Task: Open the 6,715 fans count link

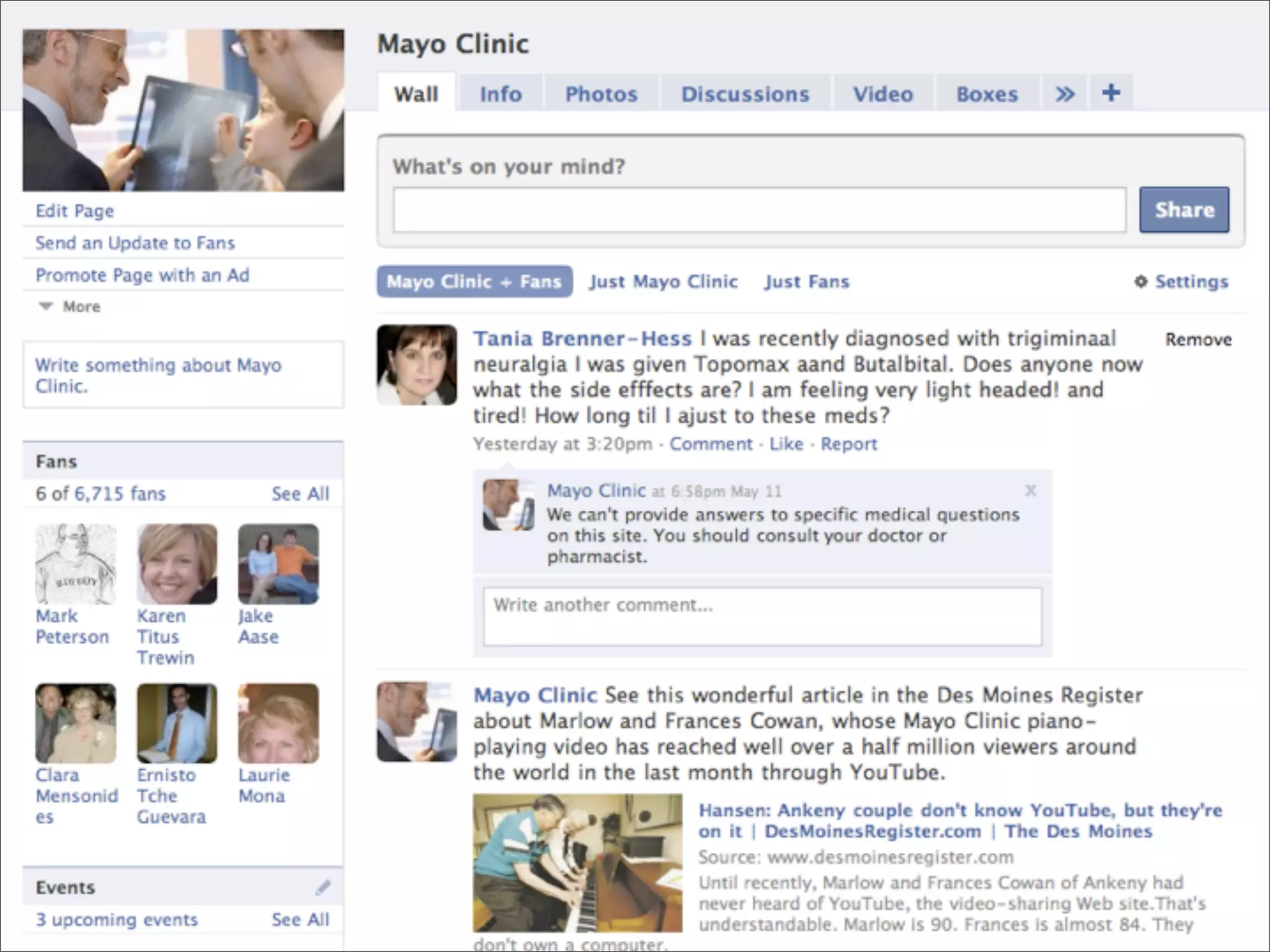Action: click(120, 493)
